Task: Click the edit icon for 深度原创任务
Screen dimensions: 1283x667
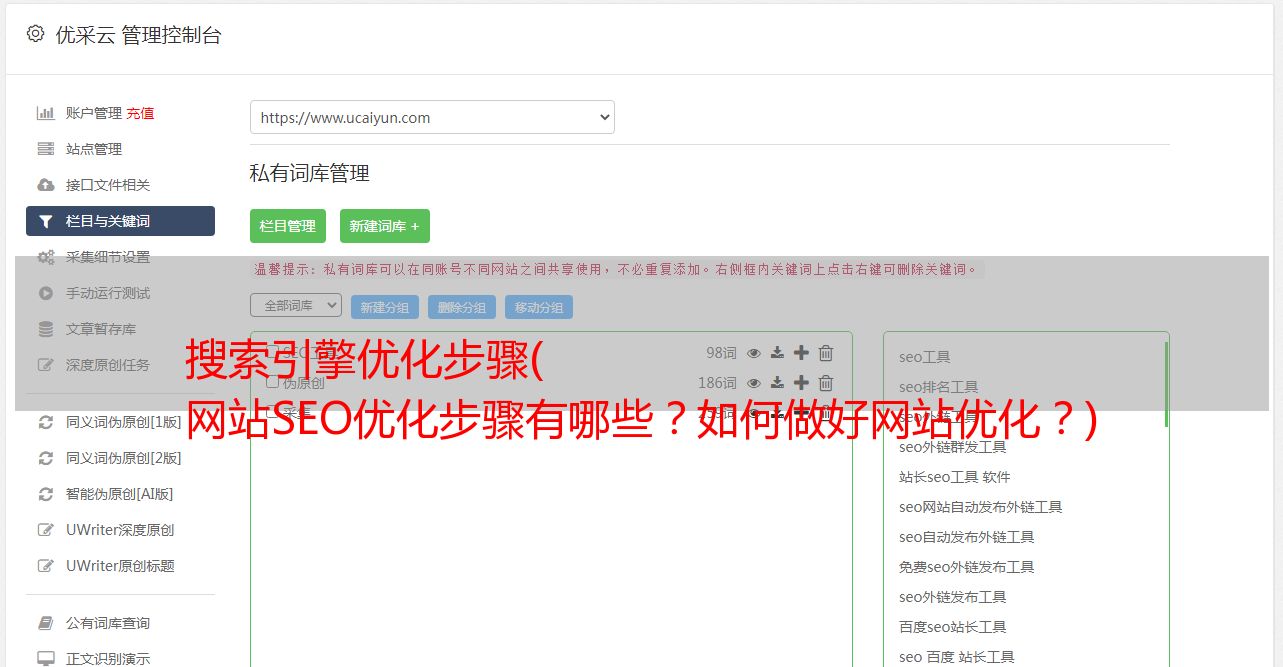Action: point(46,365)
